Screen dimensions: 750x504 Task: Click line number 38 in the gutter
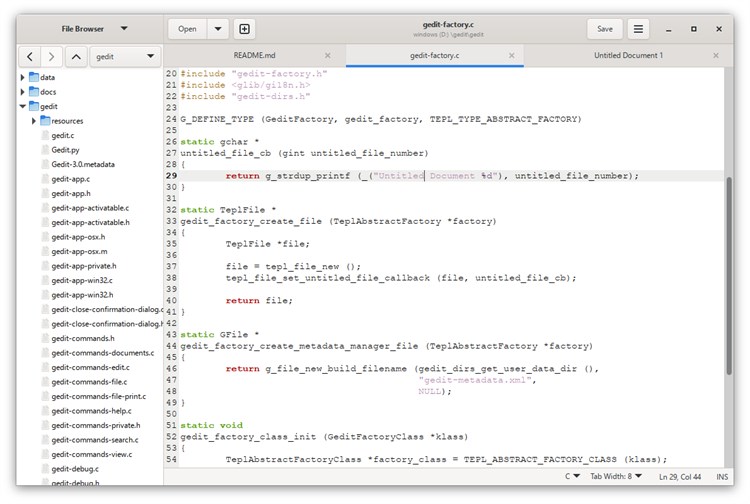pos(171,278)
